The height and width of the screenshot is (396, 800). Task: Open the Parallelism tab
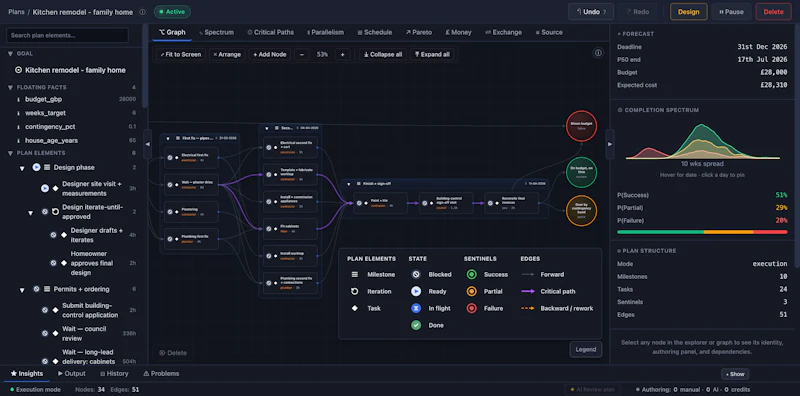click(326, 32)
